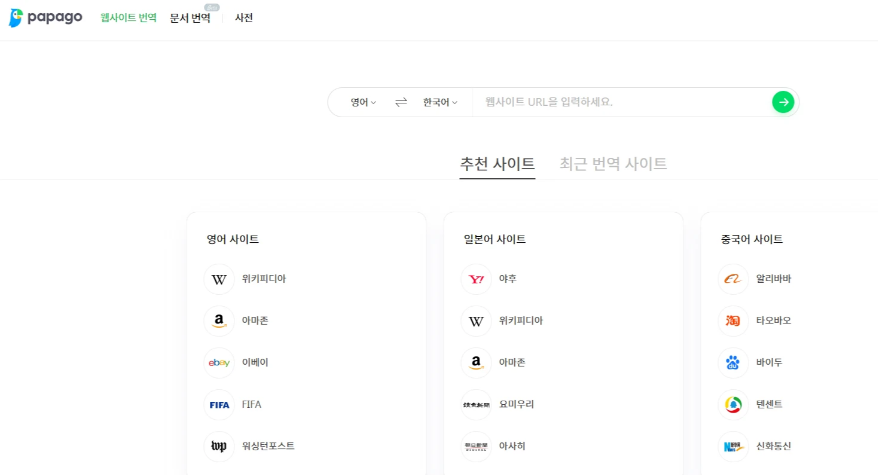
Task: Open the 야후 link
Action: pyautogui.click(x=508, y=279)
